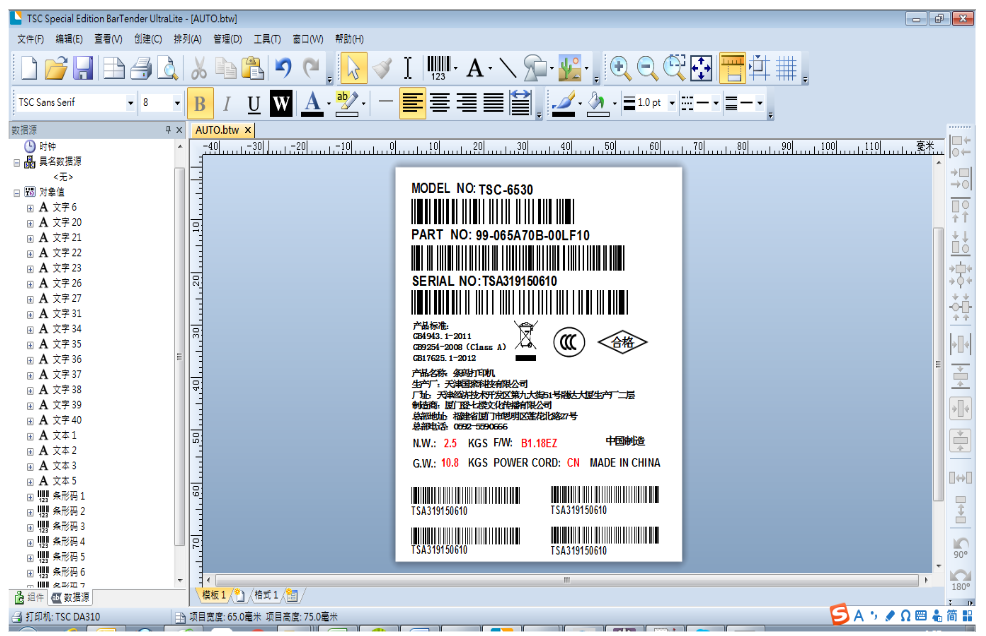Screen dimensions: 986x636
Task: Collapse the 对象值 tree group
Action: click(x=17, y=192)
